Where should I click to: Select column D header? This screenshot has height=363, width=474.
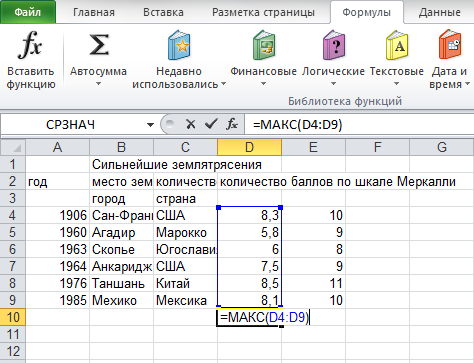[249, 147]
